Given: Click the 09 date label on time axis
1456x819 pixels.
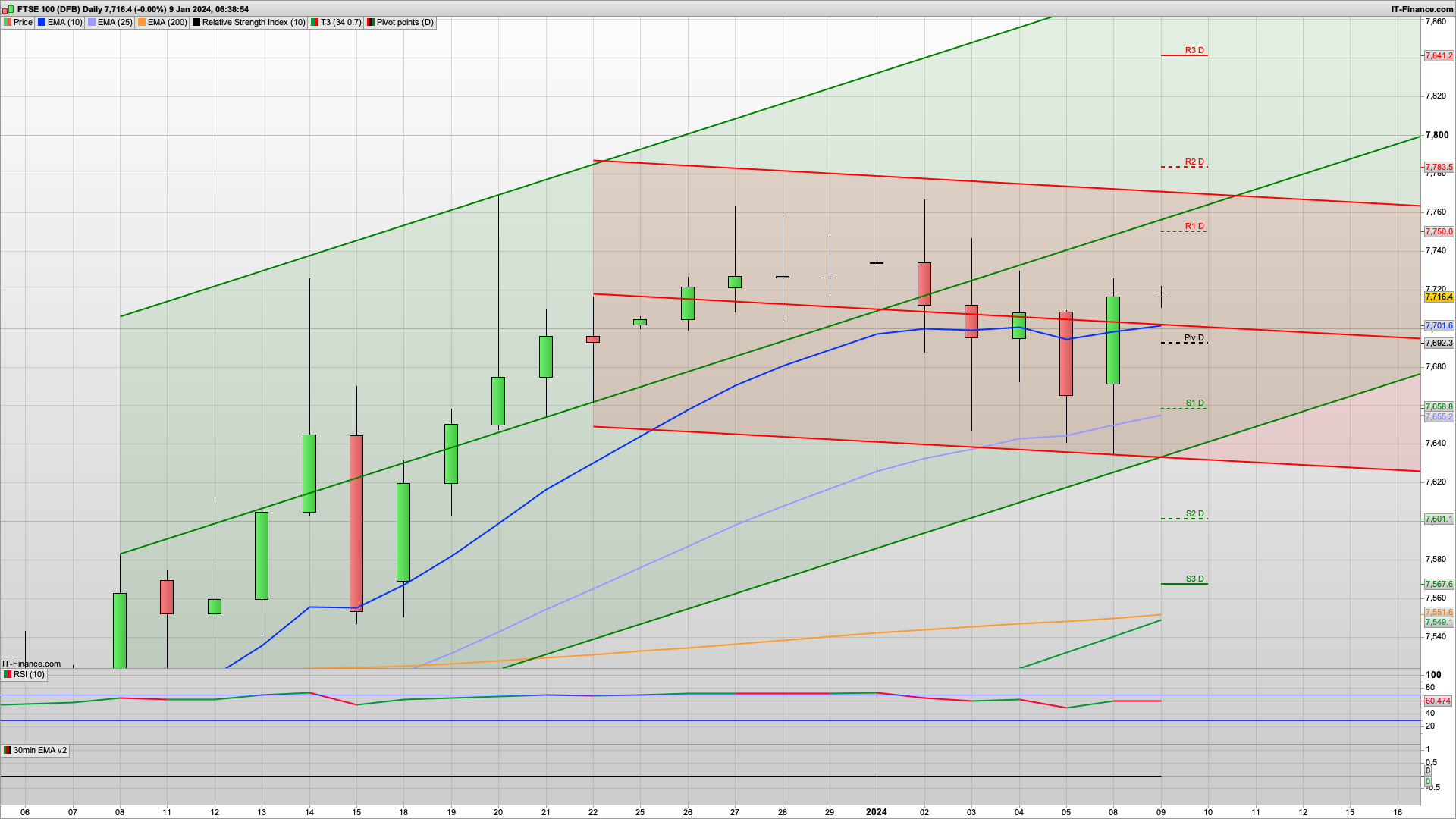Looking at the screenshot, I should (x=1161, y=811).
